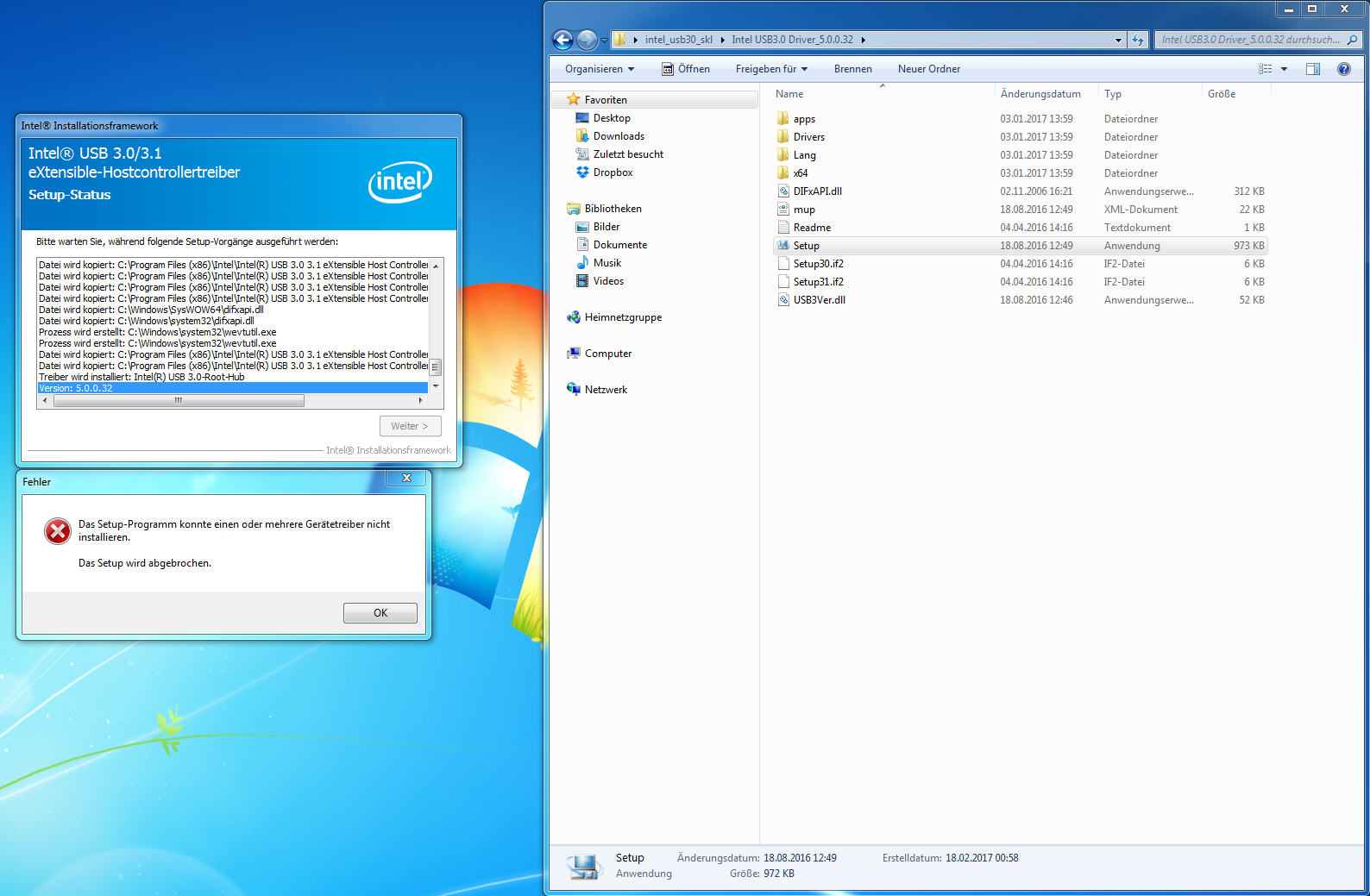Select the Treiber wird installiert log line

point(233,377)
